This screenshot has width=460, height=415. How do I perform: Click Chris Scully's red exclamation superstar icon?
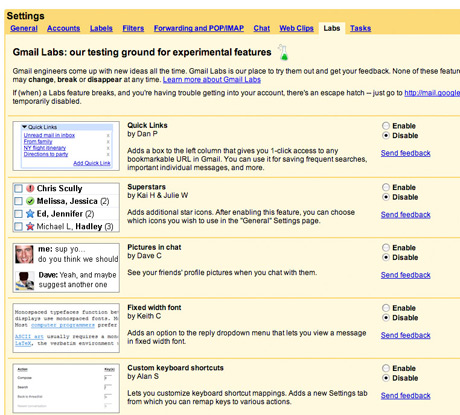[x=30, y=188]
